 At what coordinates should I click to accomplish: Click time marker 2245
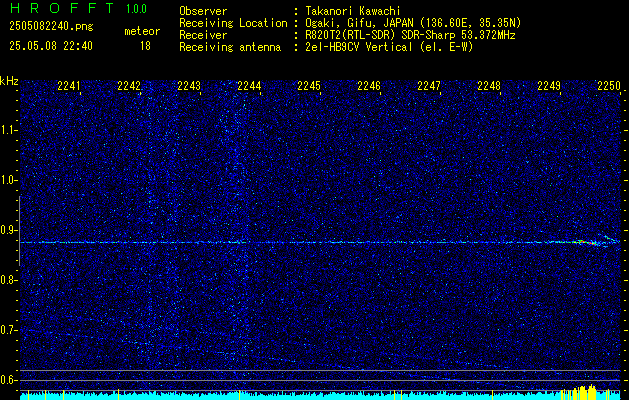point(309,86)
